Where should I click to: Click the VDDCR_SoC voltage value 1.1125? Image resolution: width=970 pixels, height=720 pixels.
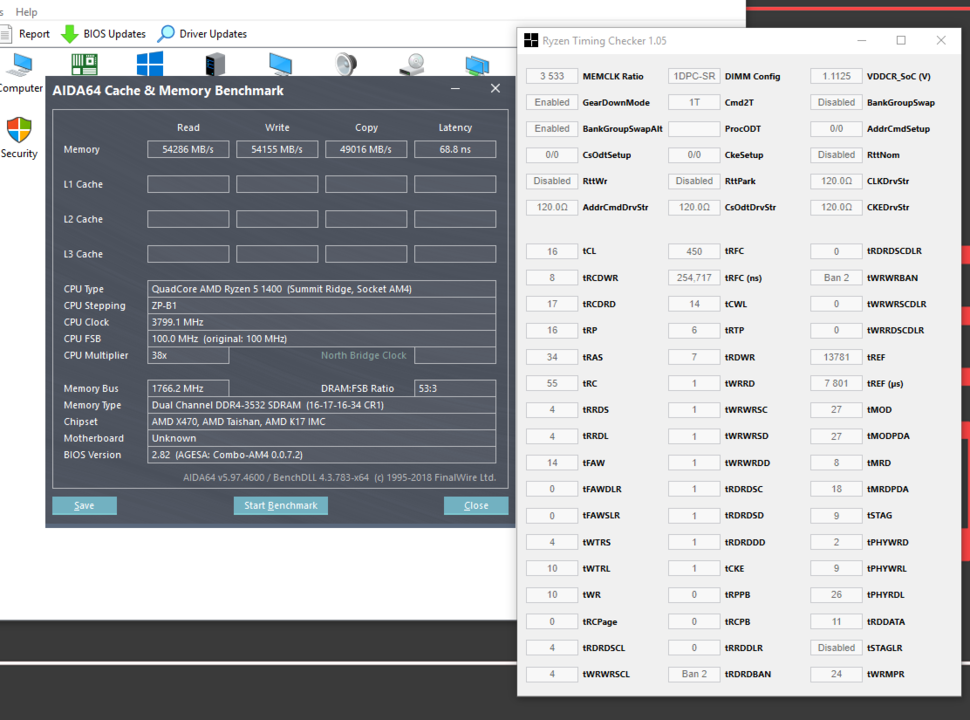click(836, 76)
